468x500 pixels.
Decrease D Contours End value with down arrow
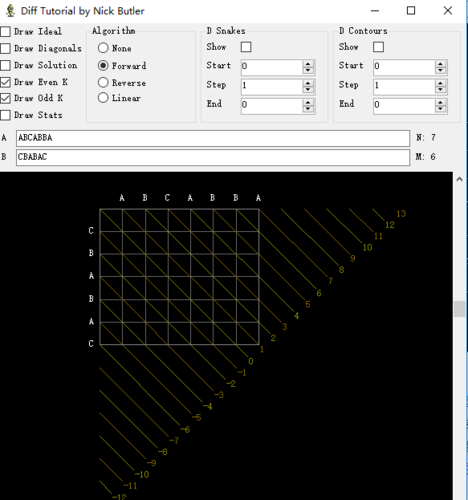click(x=440, y=109)
